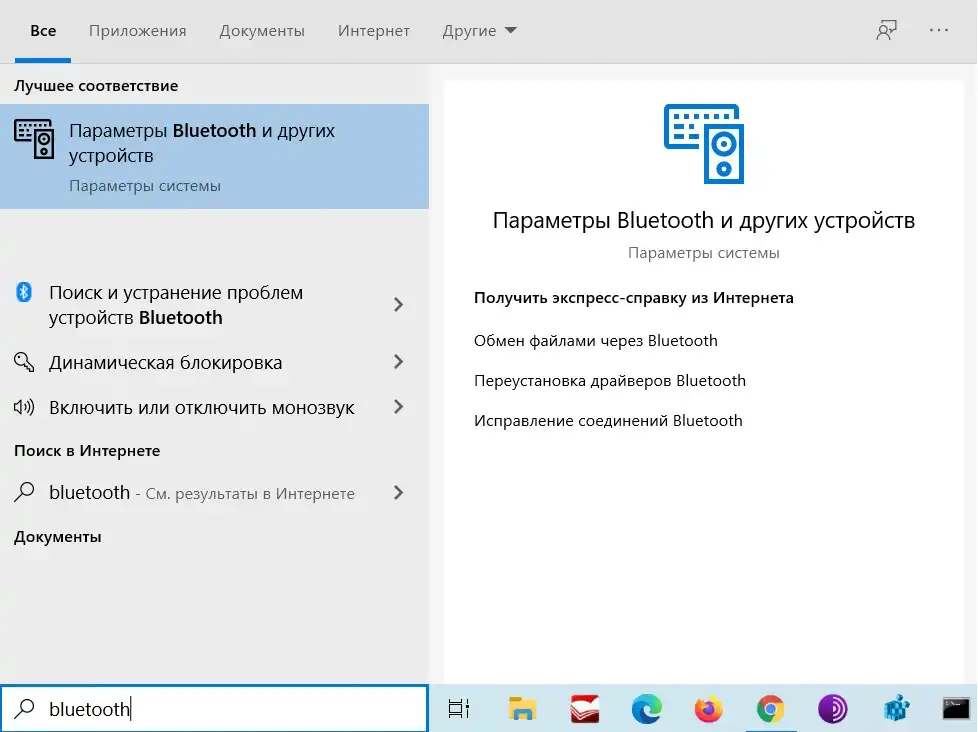Click the feedback person icon at top right
978x732 pixels.
coord(886,30)
